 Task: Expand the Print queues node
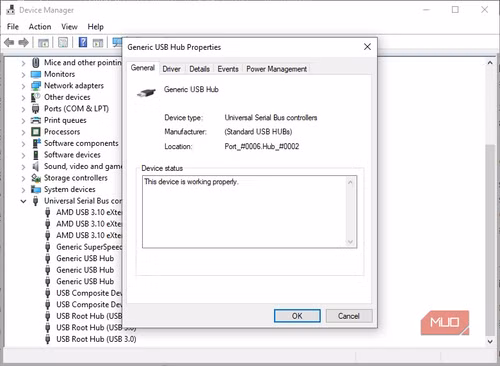click(23, 121)
